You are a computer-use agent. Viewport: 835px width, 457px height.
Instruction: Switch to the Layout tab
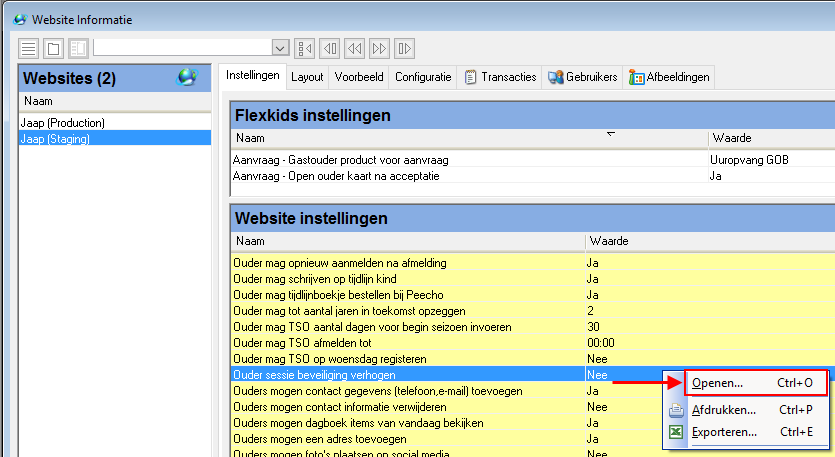[x=307, y=77]
